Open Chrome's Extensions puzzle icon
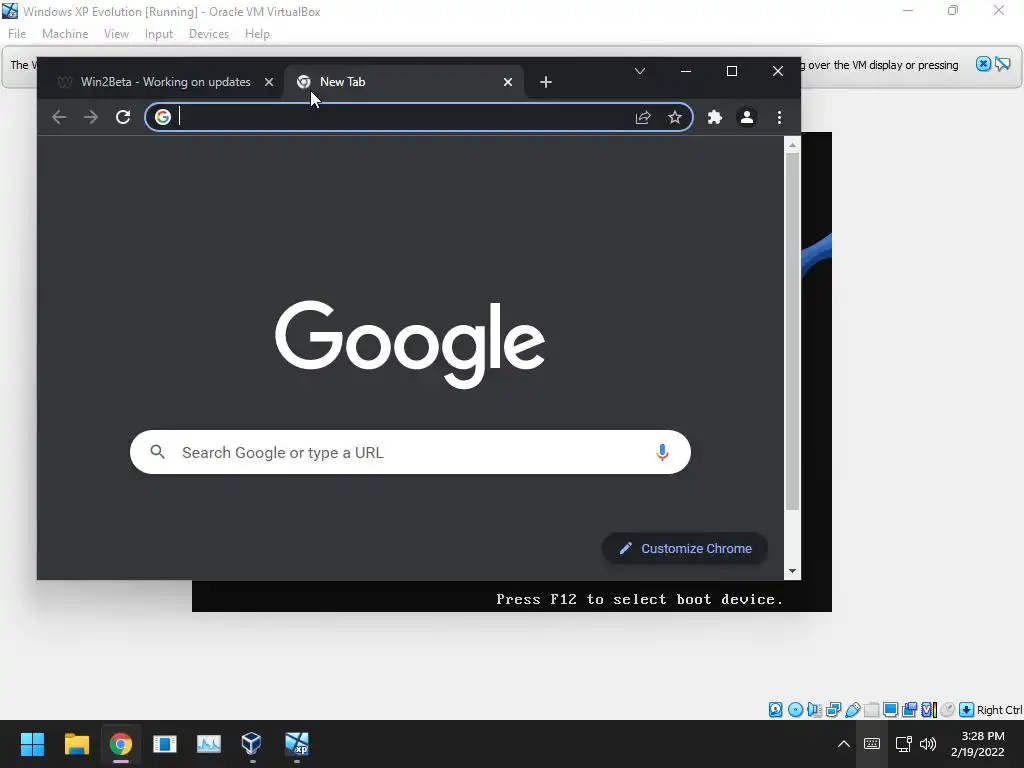1024x768 pixels. coord(715,117)
